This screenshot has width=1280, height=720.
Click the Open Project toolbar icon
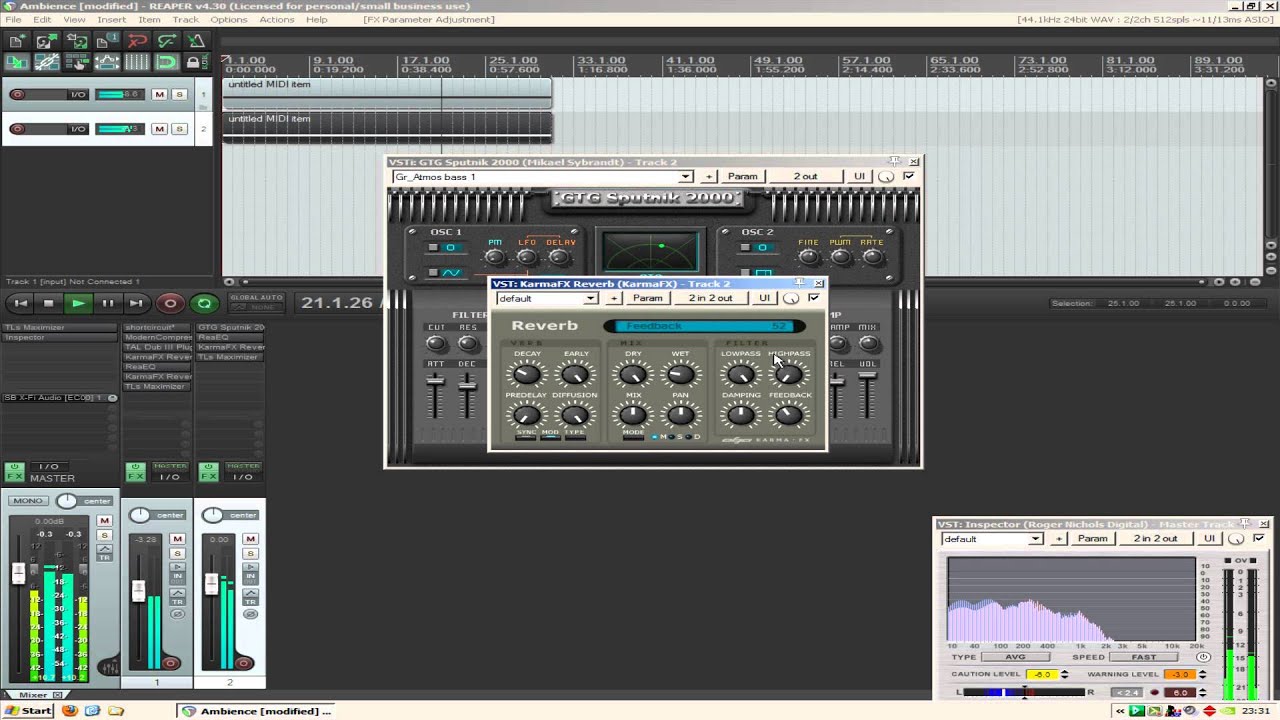click(45, 41)
